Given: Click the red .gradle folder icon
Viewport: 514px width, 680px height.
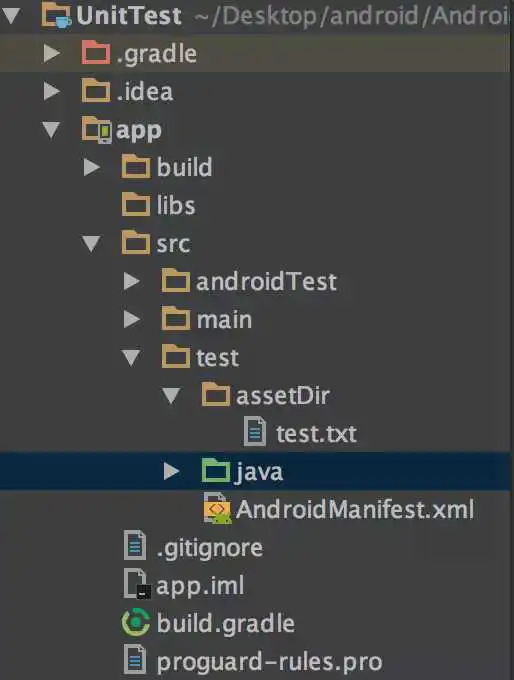Looking at the screenshot, I should click(95, 53).
